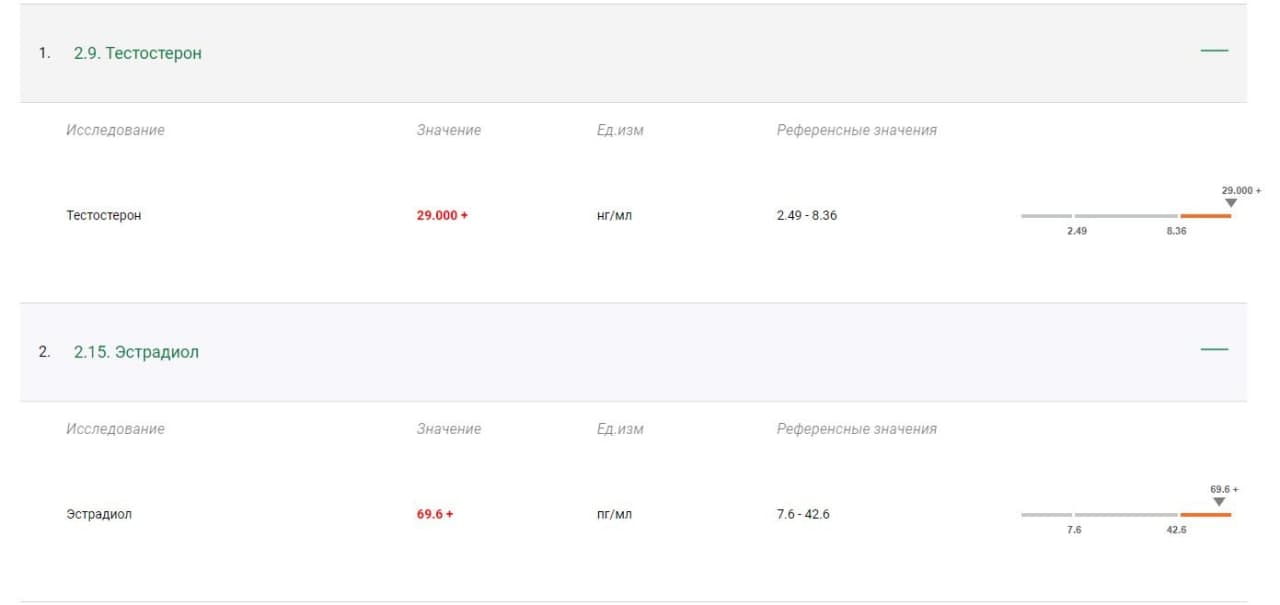
Task: Click the 7.6 label under the estradiol bar
Action: [x=1073, y=530]
